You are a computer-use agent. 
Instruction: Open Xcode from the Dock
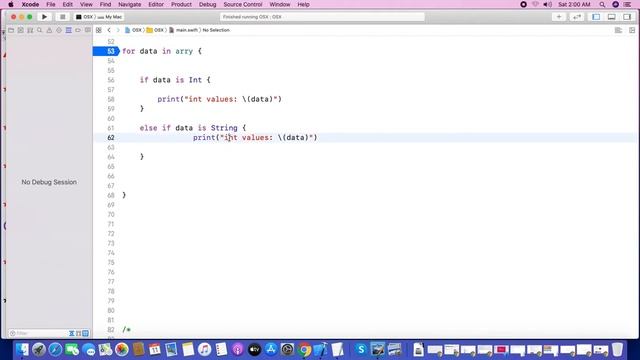point(320,350)
